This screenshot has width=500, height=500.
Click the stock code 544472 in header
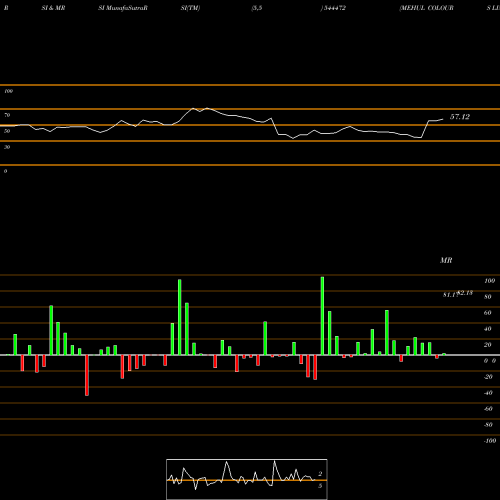pyautogui.click(x=334, y=8)
